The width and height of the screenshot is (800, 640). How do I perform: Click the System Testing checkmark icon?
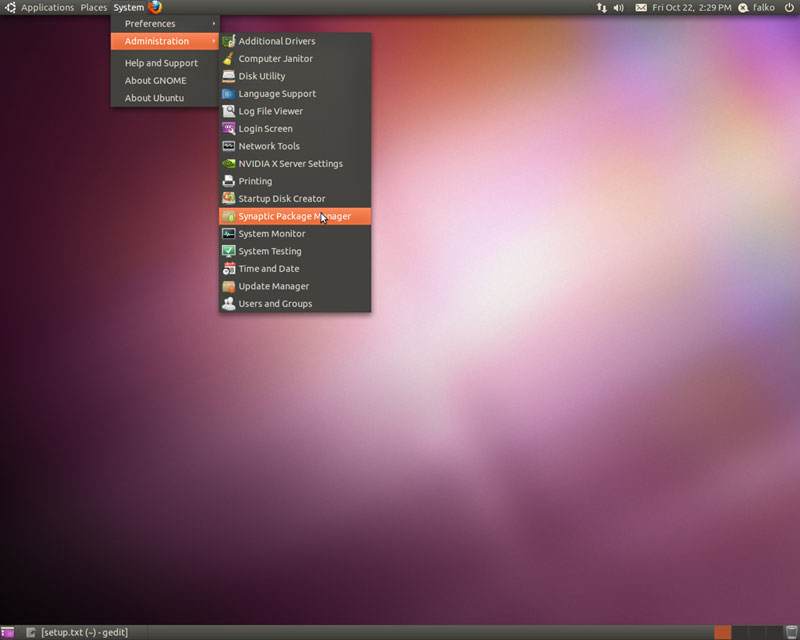coord(229,251)
